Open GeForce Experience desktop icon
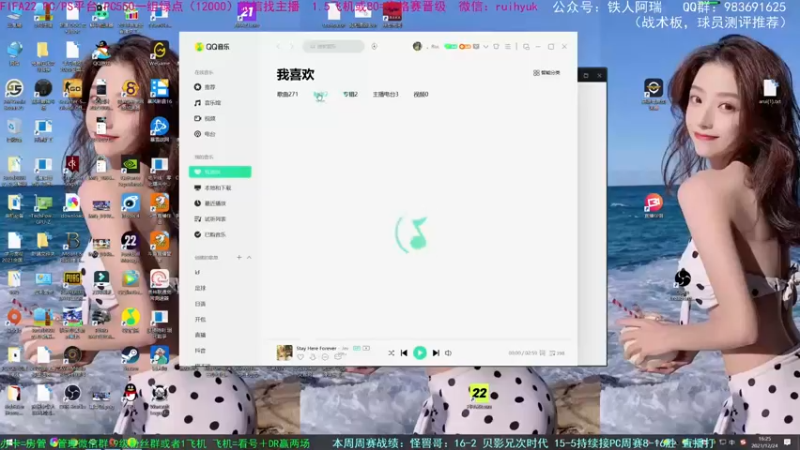Image resolution: width=800 pixels, height=450 pixels. pyautogui.click(x=131, y=170)
